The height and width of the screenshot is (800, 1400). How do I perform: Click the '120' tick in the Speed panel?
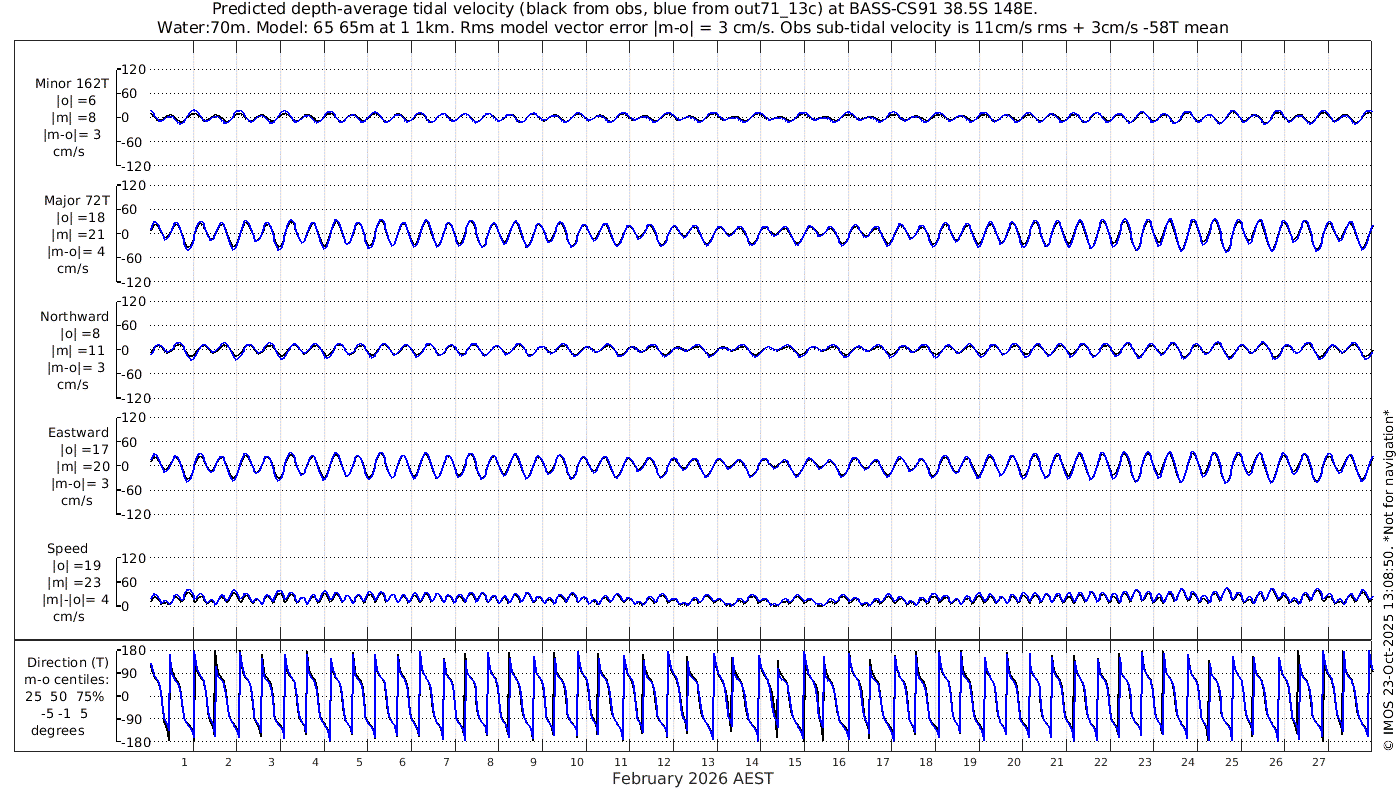pos(134,557)
